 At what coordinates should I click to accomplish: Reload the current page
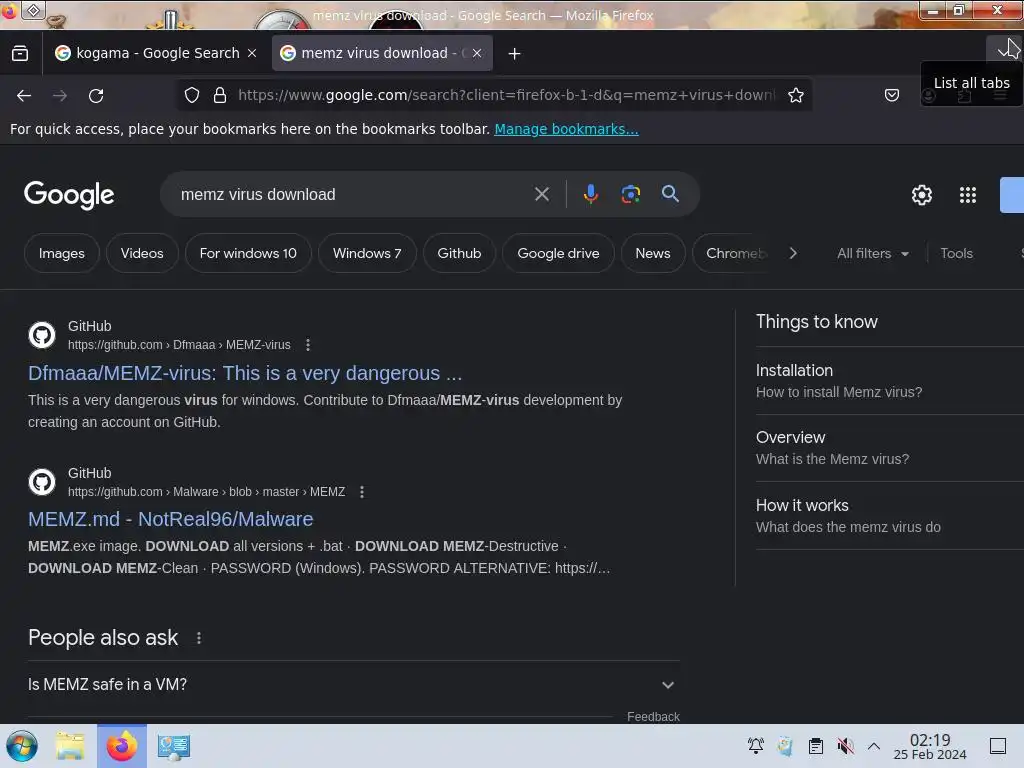click(x=96, y=96)
